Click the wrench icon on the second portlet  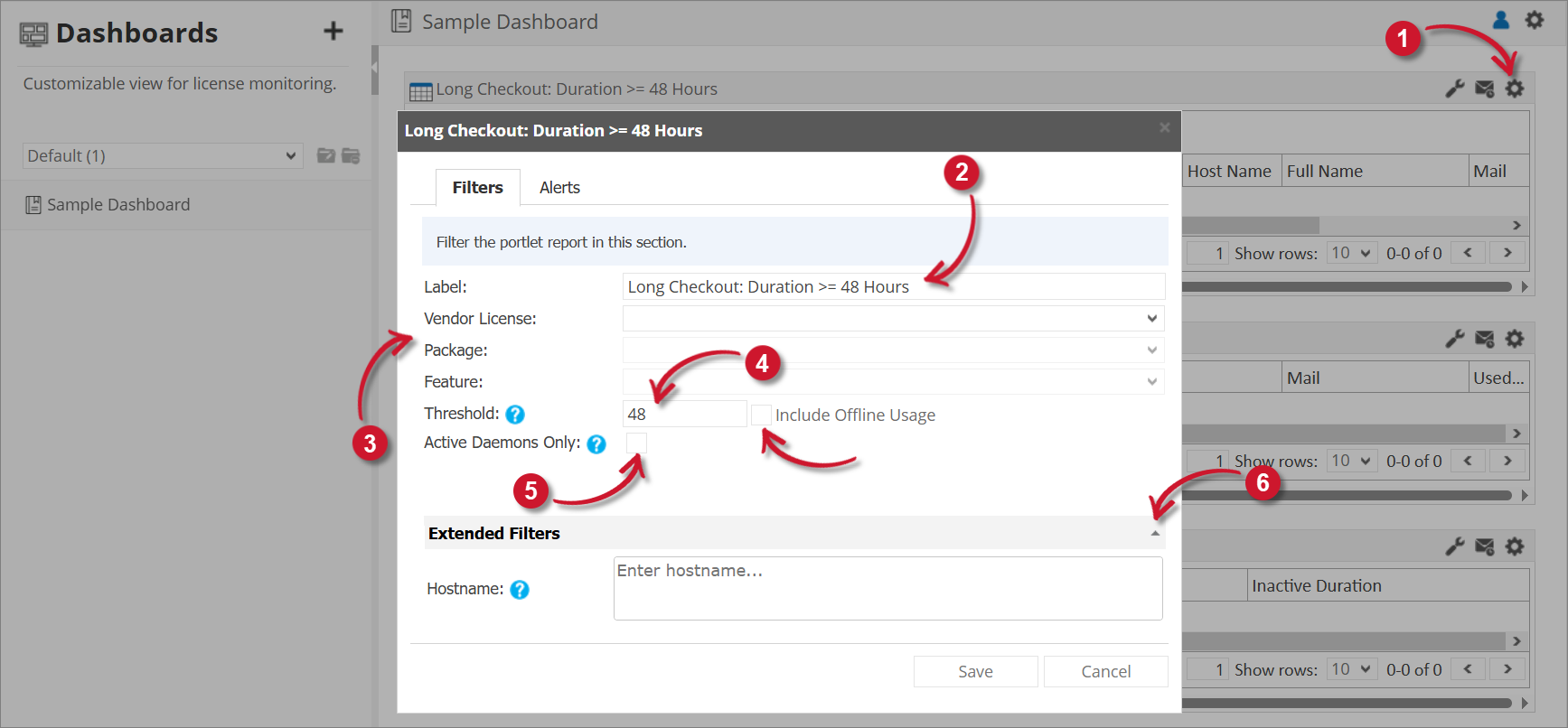1455,339
